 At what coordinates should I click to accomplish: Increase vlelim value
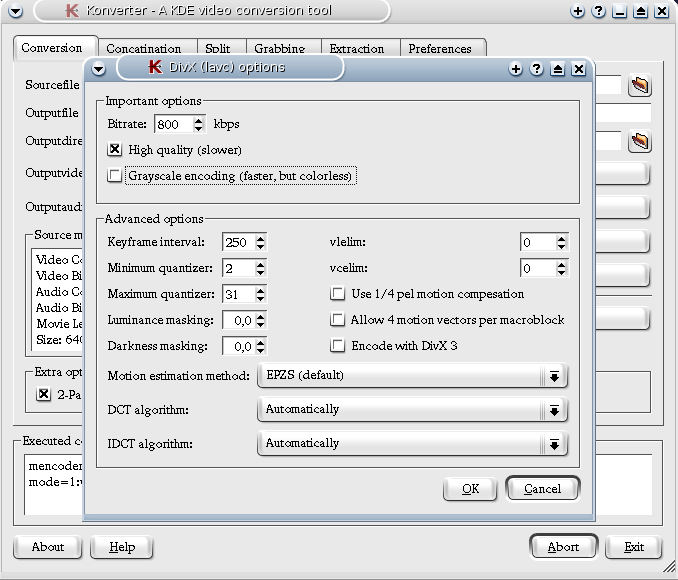[x=561, y=238]
